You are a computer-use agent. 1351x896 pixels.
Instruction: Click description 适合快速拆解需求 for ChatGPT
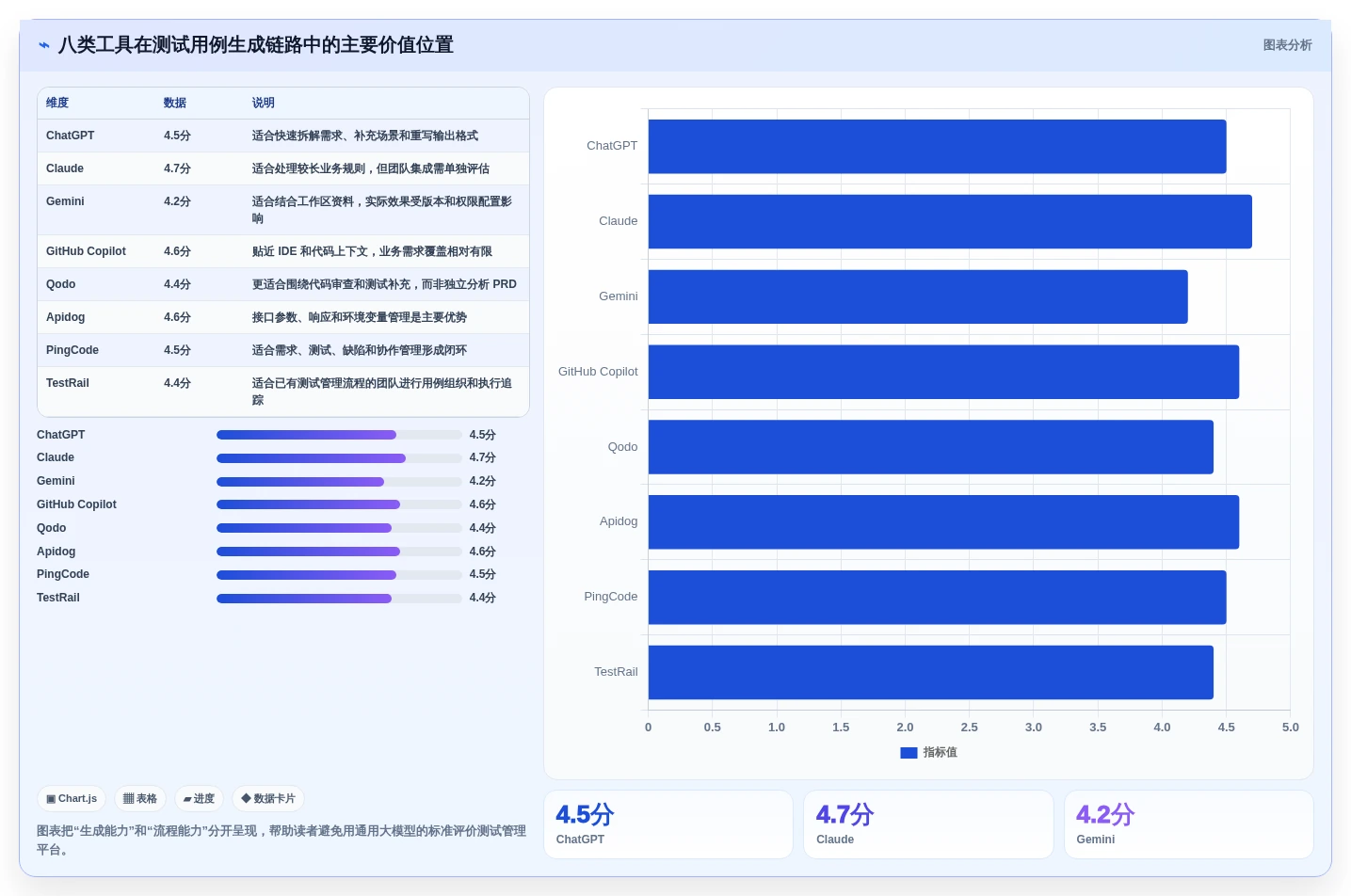(x=365, y=136)
